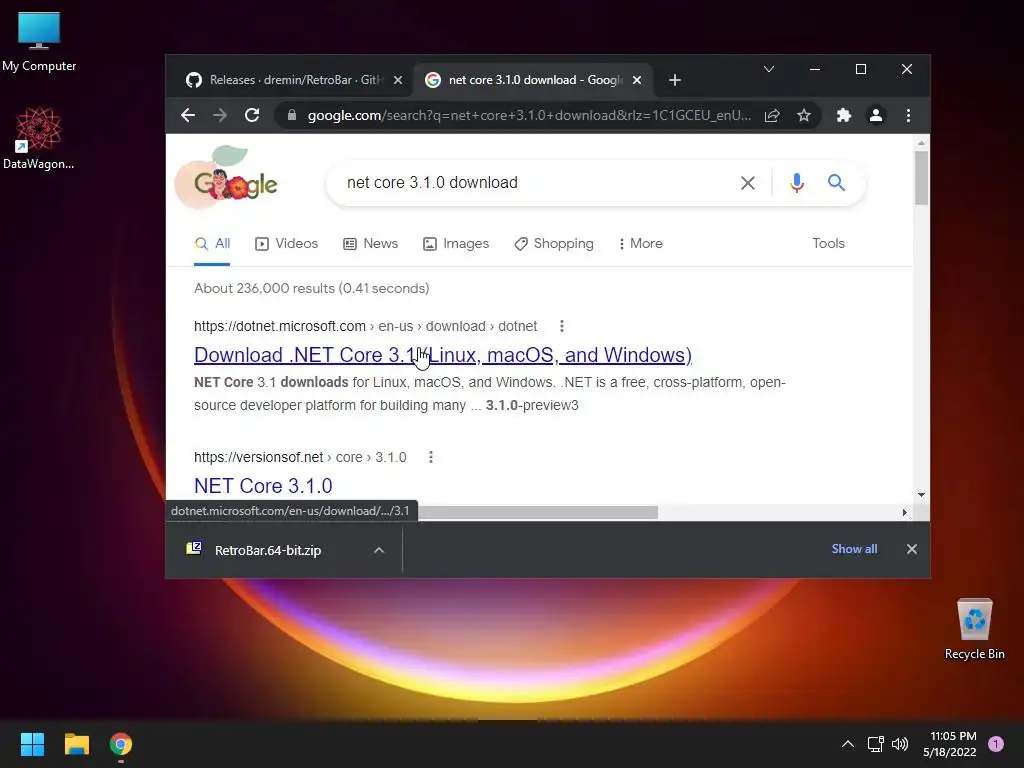Image resolution: width=1024 pixels, height=768 pixels.
Task: Expand the More search filters
Action: (641, 244)
